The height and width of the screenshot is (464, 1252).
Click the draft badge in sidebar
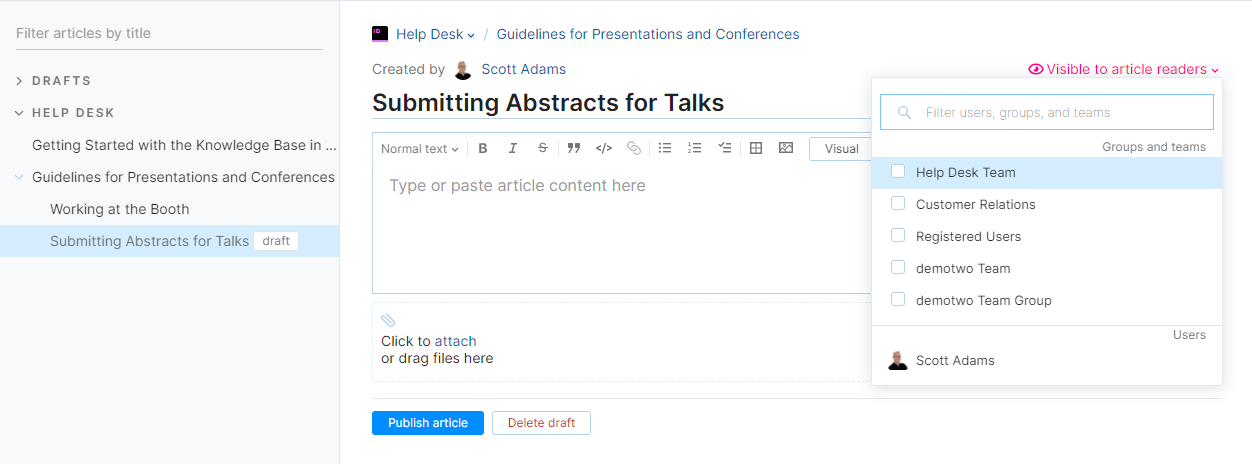point(276,241)
